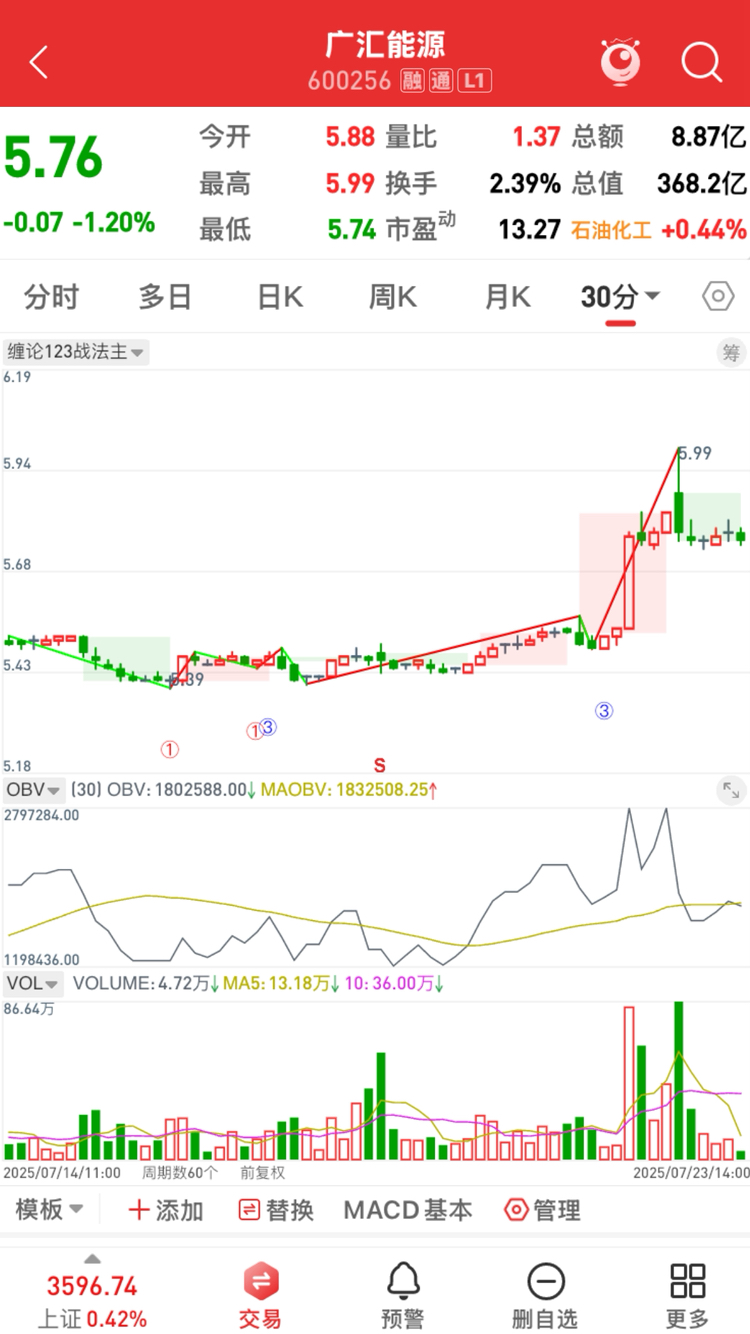Screen dimensions: 750x1334
Task: Tap the 周期数60个 period count label
Action: pos(178,1172)
